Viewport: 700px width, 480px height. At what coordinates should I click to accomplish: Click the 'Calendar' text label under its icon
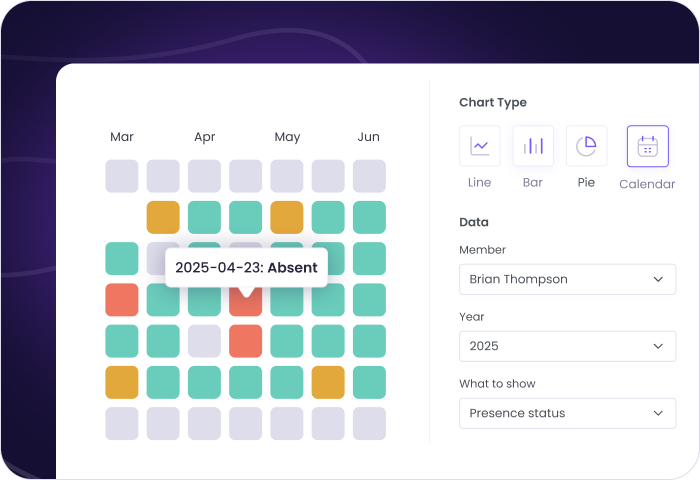tap(647, 184)
